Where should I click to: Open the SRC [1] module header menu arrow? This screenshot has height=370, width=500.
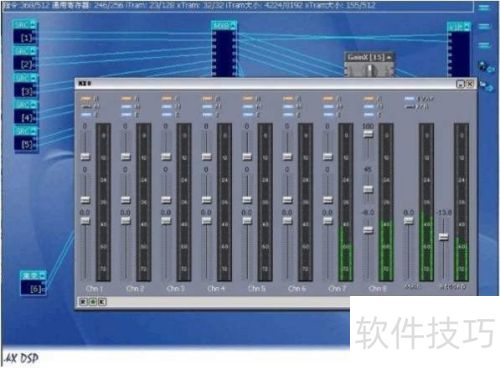(33, 24)
